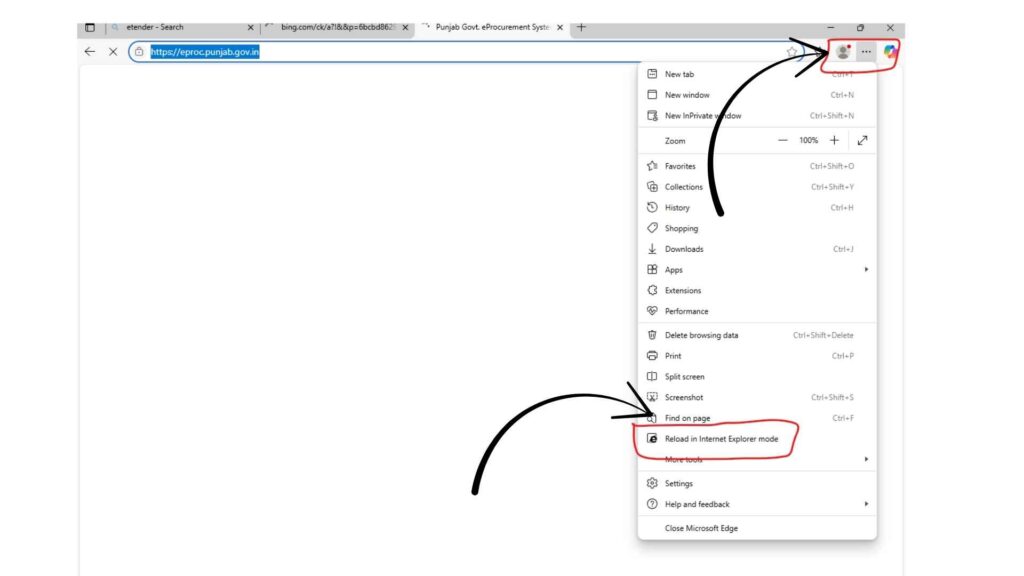Click the Performance heart icon in menu

[x=652, y=312]
